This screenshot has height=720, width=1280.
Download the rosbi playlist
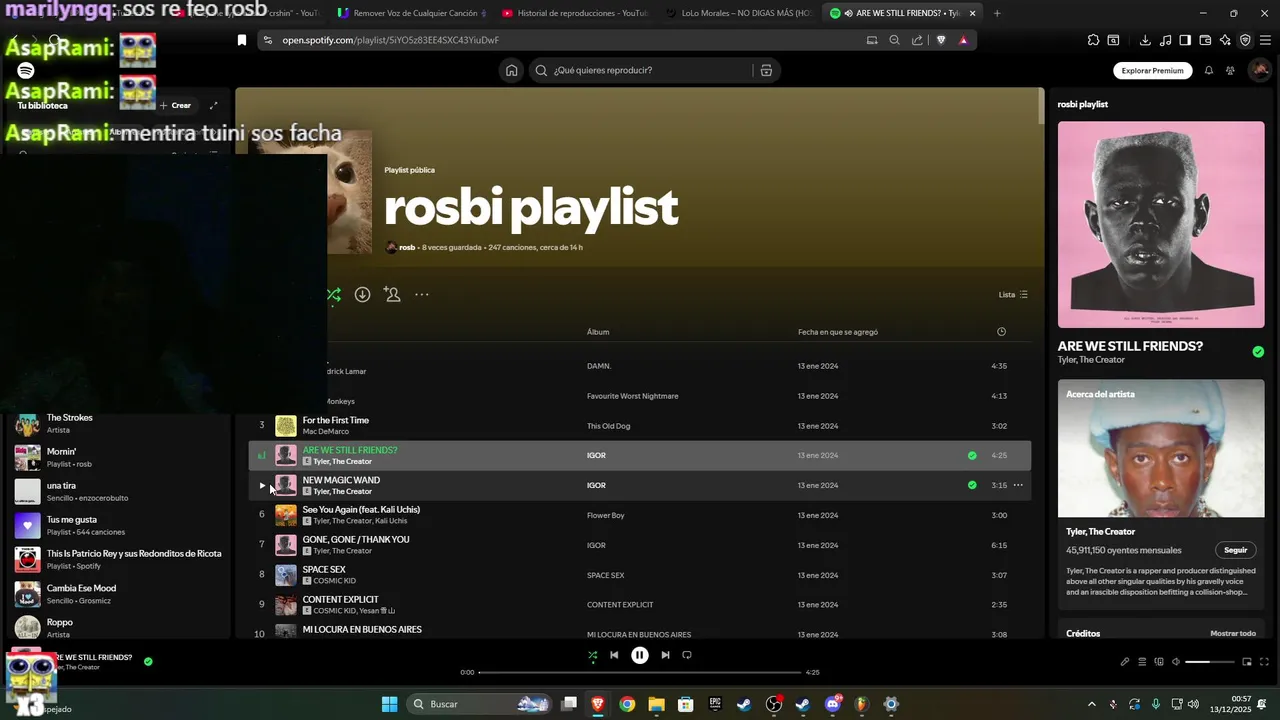pyautogui.click(x=362, y=294)
